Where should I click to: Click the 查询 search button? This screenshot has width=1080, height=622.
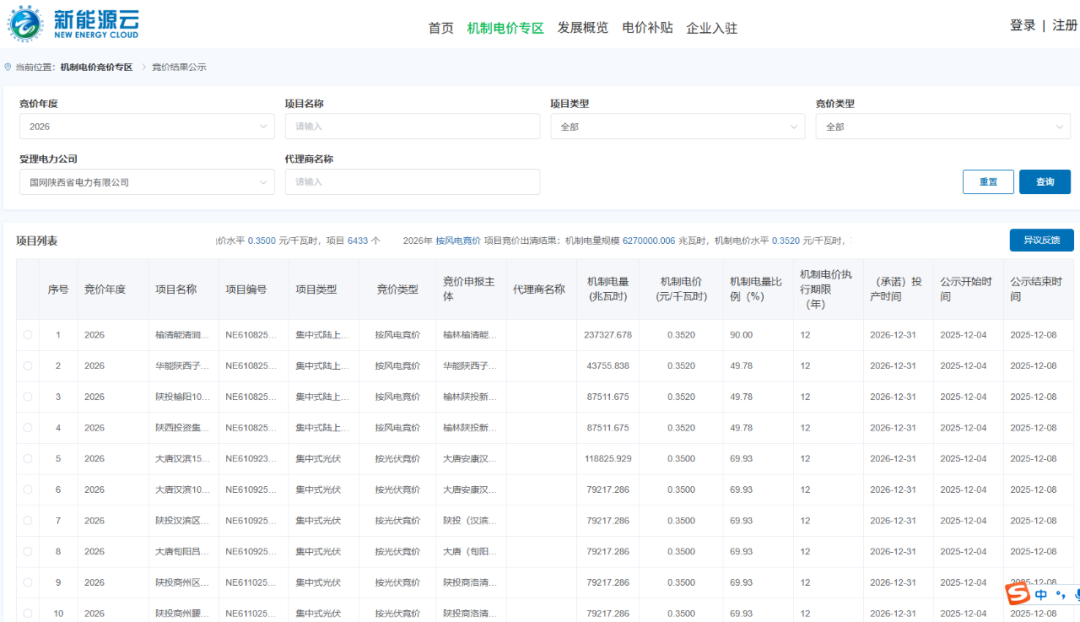tap(1044, 182)
